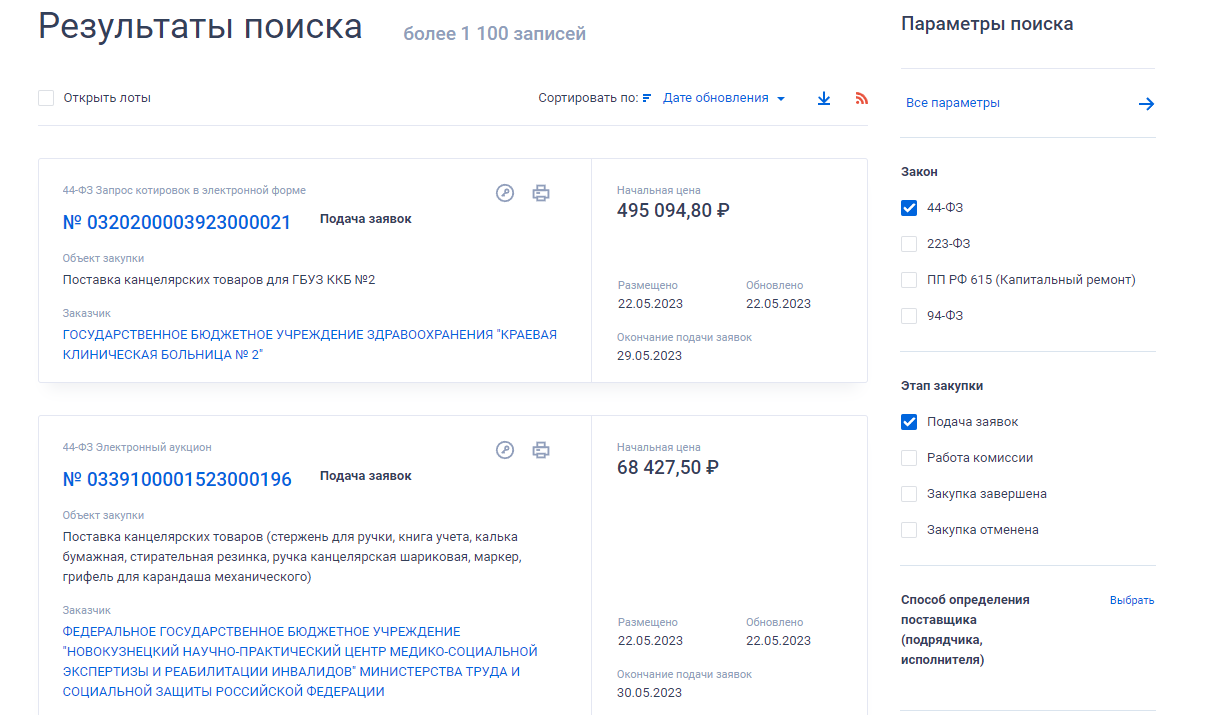
Task: Uncheck the Подача заявок filter
Action: pos(909,421)
